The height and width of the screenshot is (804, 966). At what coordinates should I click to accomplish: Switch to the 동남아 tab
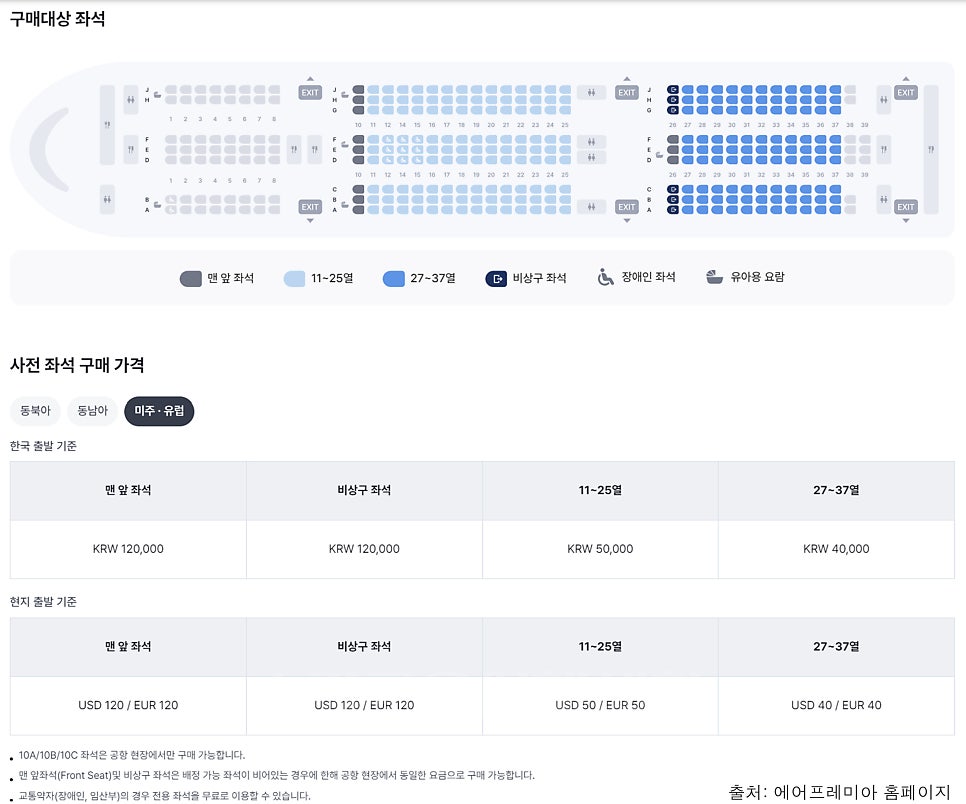click(x=91, y=411)
